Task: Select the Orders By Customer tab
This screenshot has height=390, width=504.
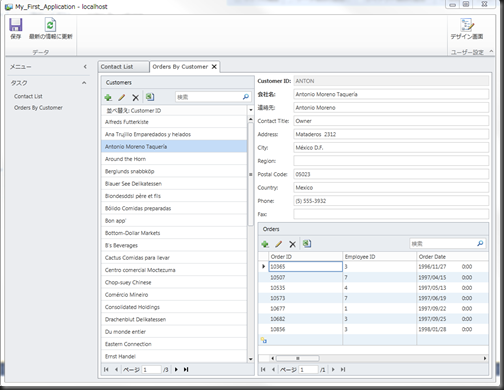Action: pos(180,67)
